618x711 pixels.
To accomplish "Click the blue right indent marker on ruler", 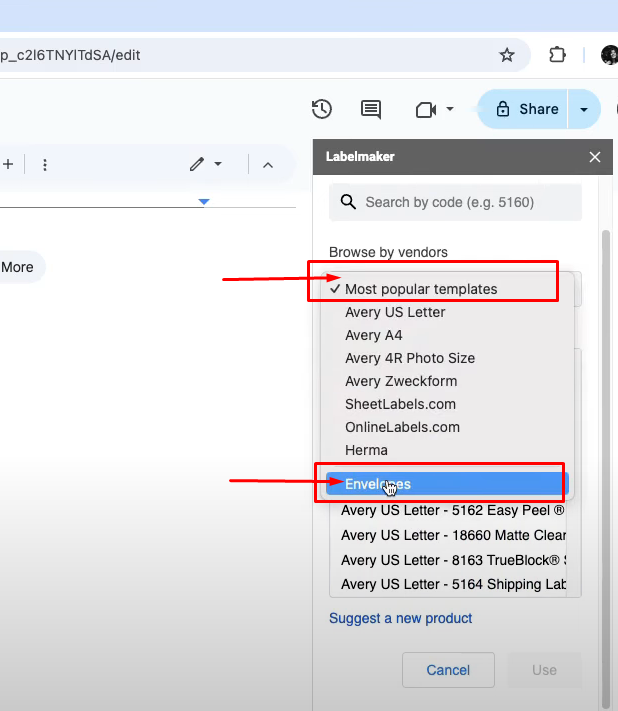I will tap(204, 201).
